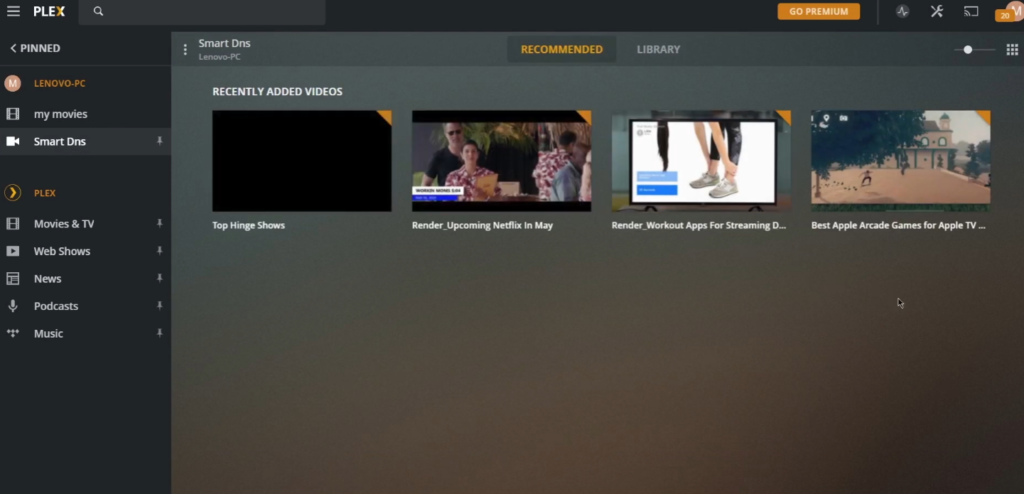This screenshot has width=1024, height=494.
Task: Toggle the pin for Movies & TV
Action: click(159, 223)
